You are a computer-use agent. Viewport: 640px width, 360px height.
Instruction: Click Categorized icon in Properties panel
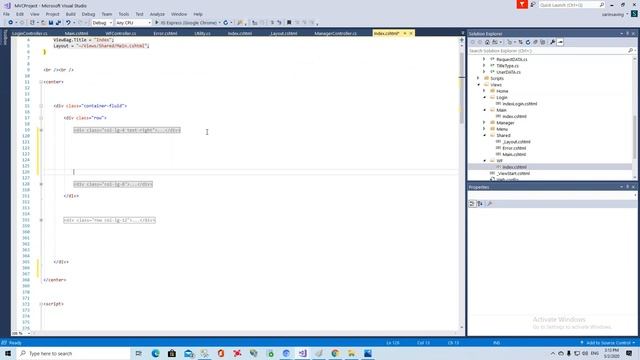(x=472, y=203)
